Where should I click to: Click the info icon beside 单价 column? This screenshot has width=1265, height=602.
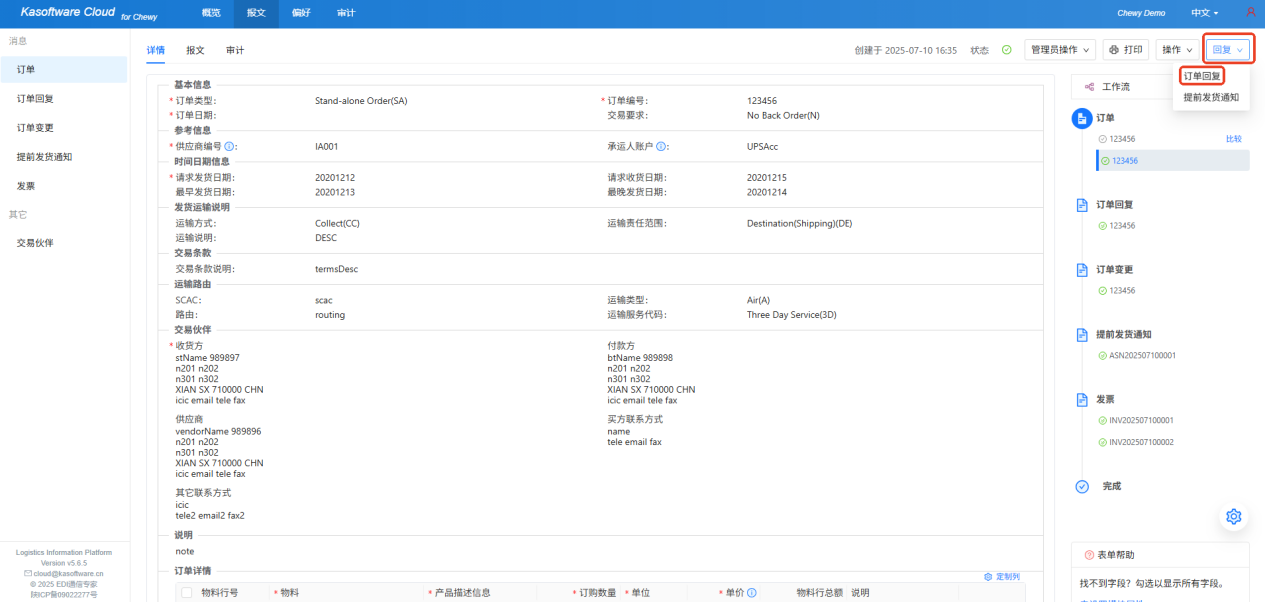coord(750,593)
